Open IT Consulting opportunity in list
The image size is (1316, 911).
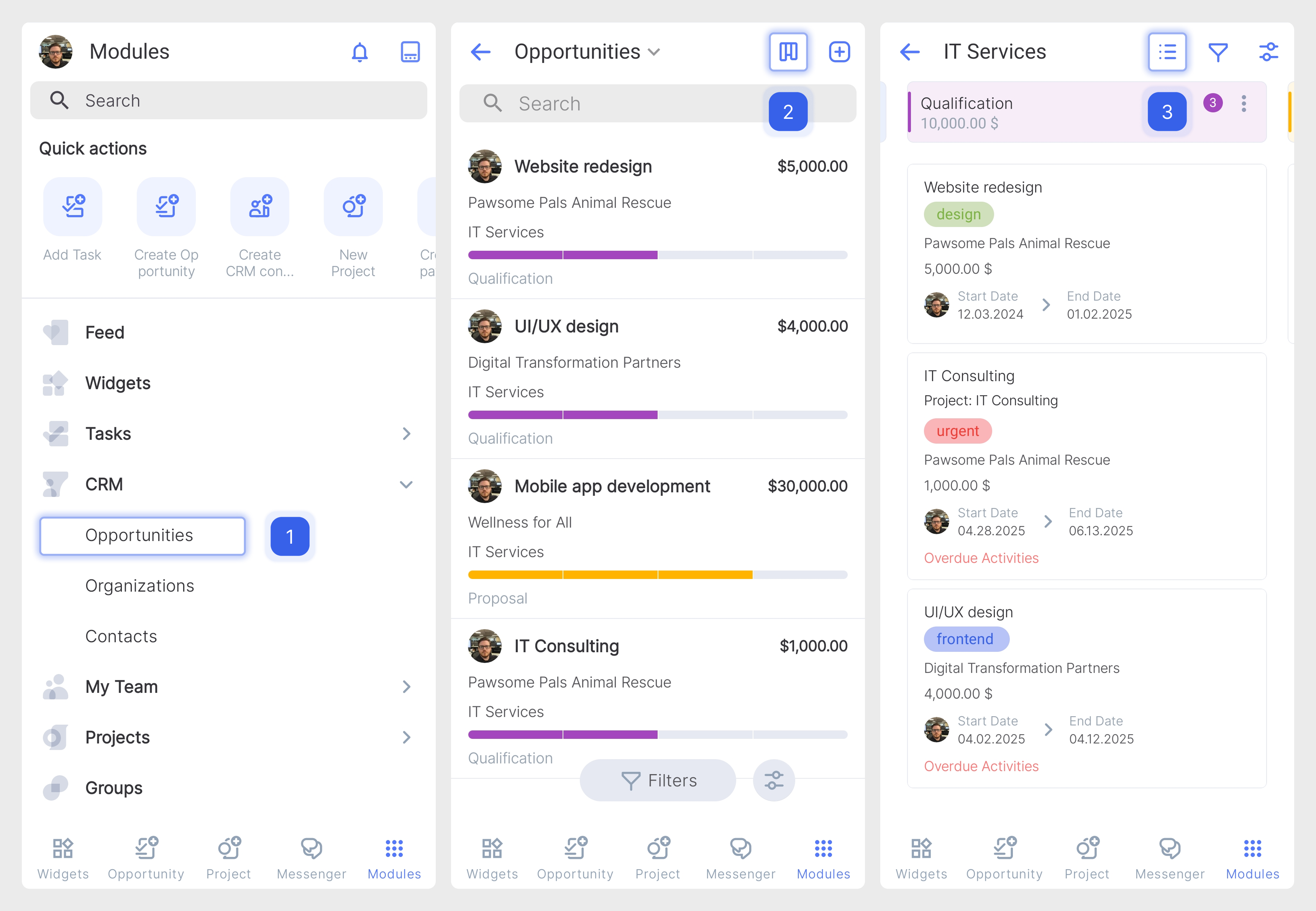coord(658,699)
